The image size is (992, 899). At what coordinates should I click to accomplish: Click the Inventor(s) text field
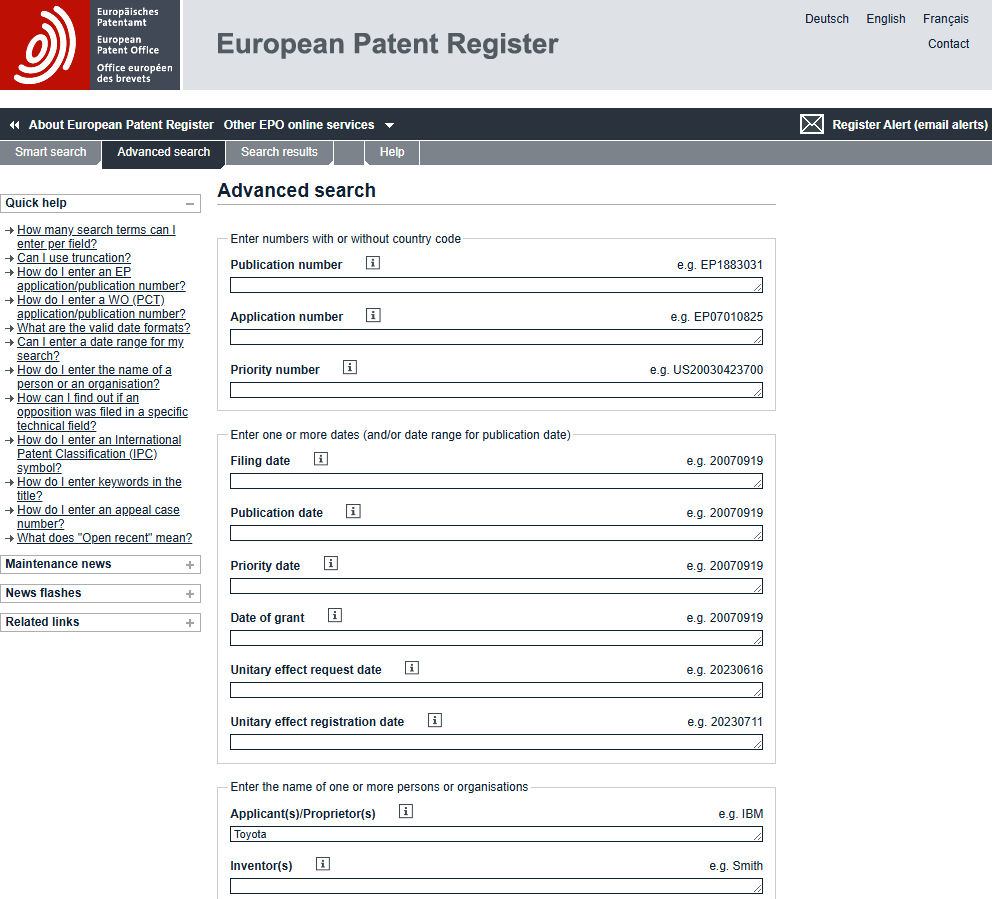click(x=495, y=886)
